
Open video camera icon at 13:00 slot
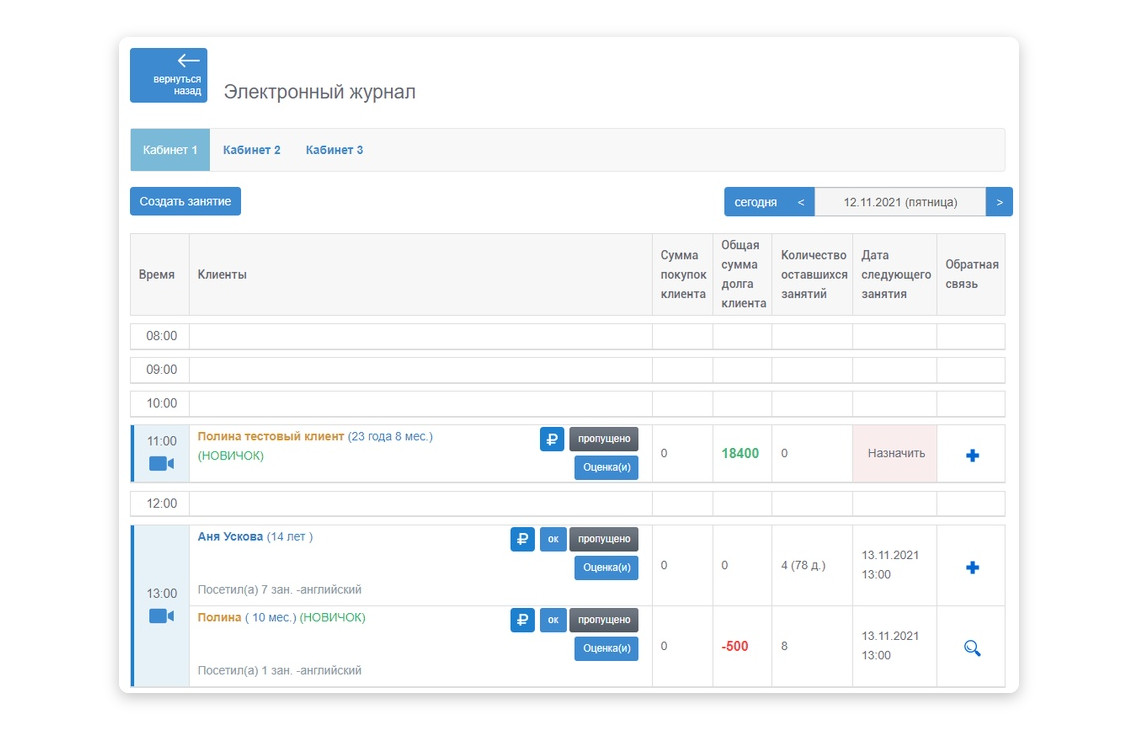(161, 616)
